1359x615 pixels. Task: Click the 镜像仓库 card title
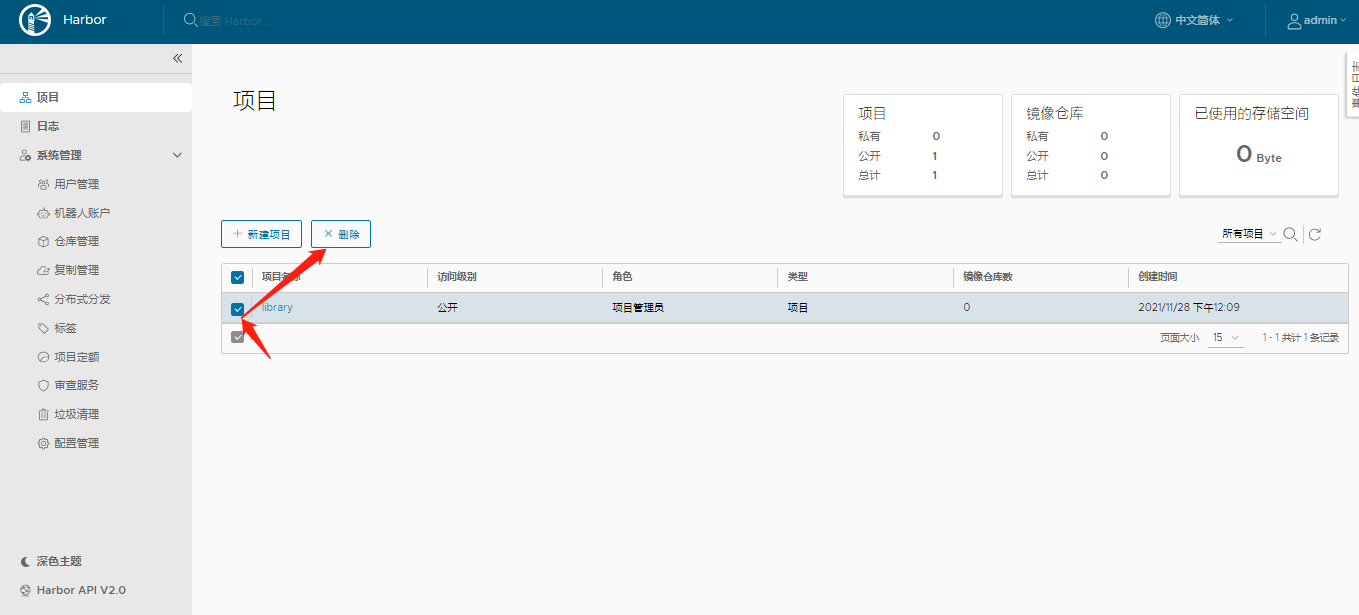[1055, 114]
